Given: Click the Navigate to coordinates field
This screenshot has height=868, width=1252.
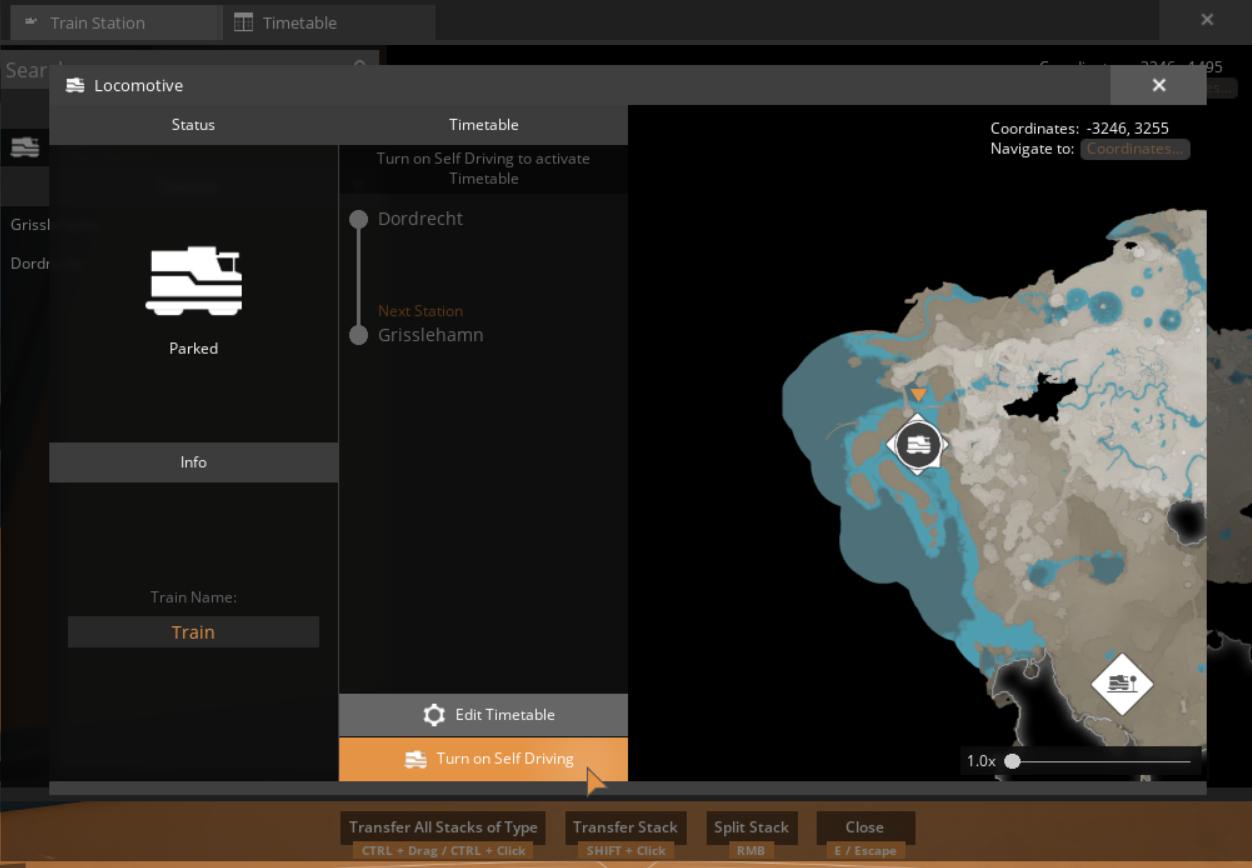Looking at the screenshot, I should click(x=1134, y=149).
